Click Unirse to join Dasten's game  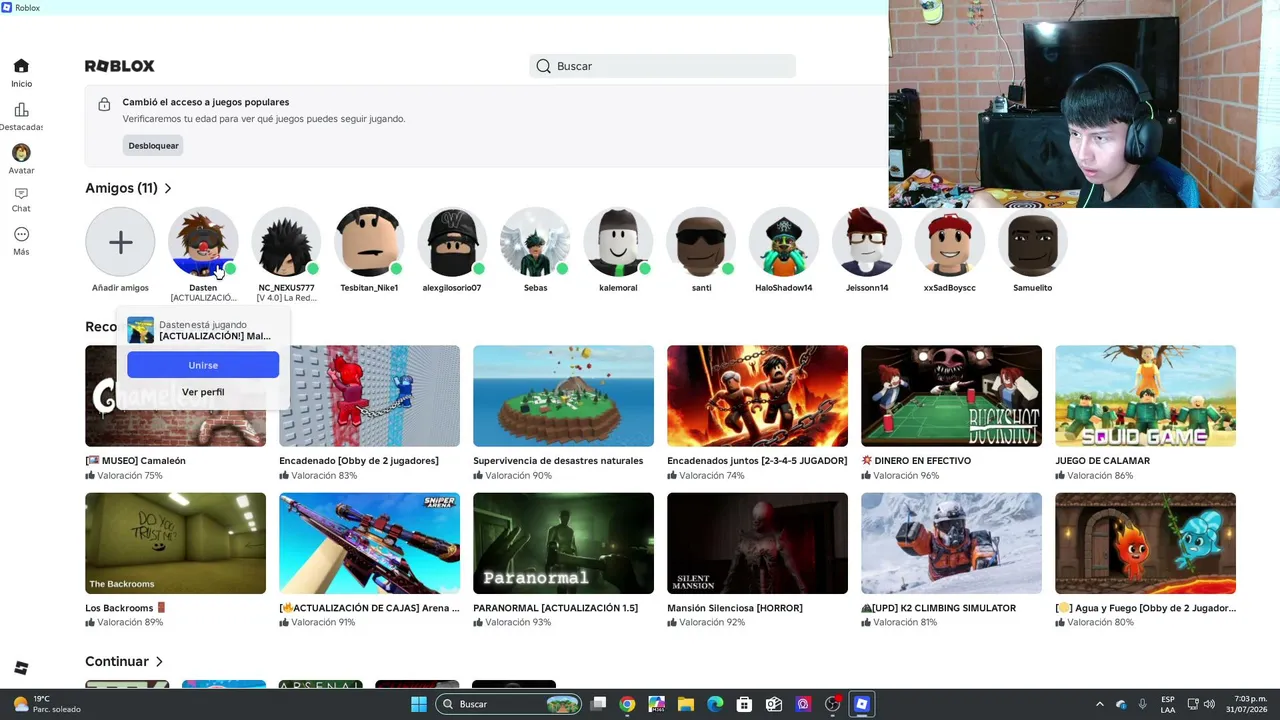[203, 365]
